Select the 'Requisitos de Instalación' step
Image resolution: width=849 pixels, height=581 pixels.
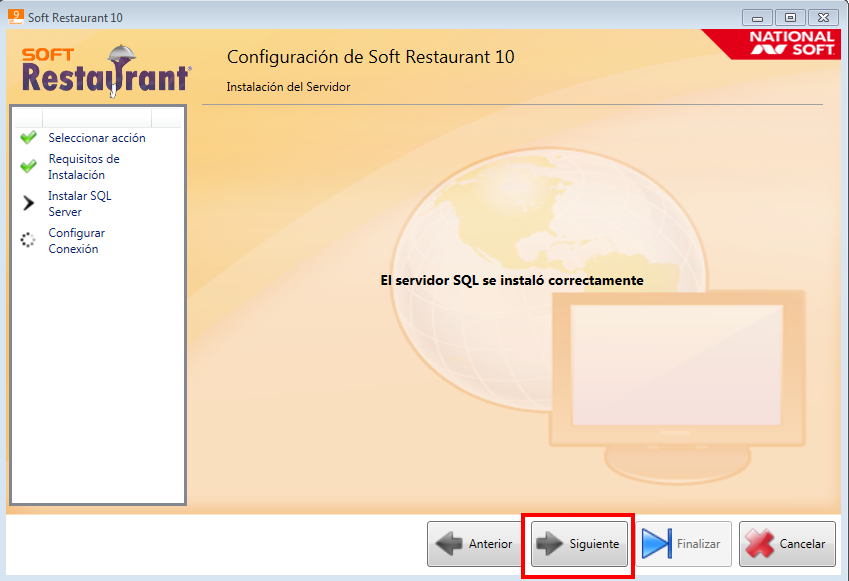pyautogui.click(x=84, y=167)
